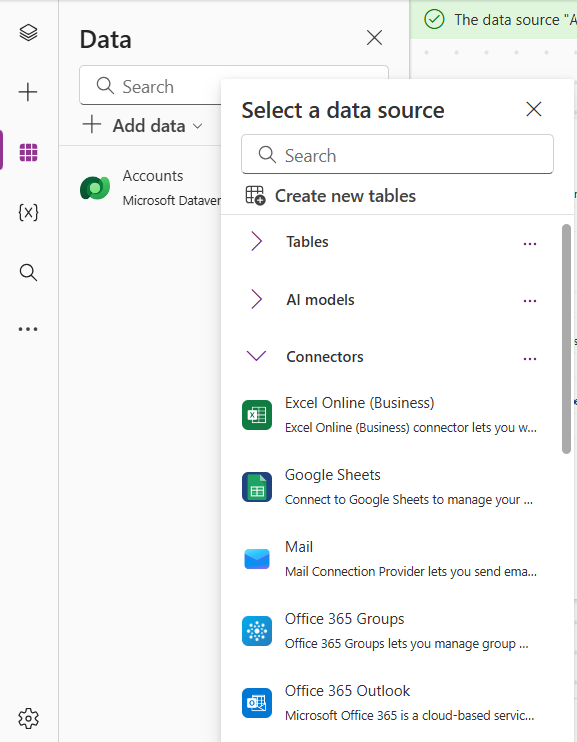Click the 'Microsoft Office 365 is a cloud-based' description

click(x=409, y=715)
